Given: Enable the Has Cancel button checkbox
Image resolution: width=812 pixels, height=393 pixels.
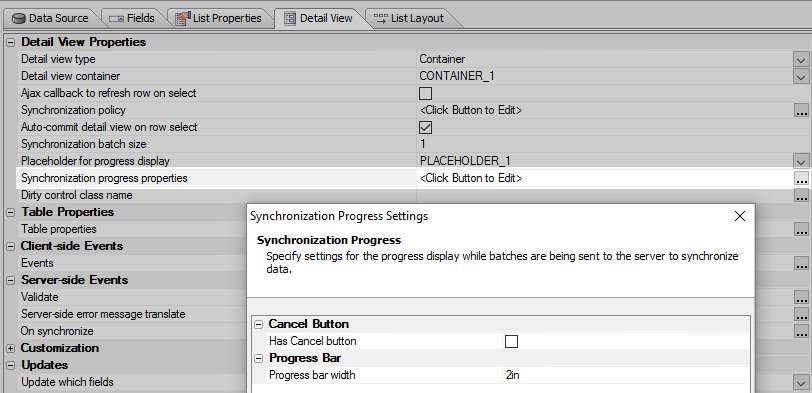Looking at the screenshot, I should (x=511, y=341).
